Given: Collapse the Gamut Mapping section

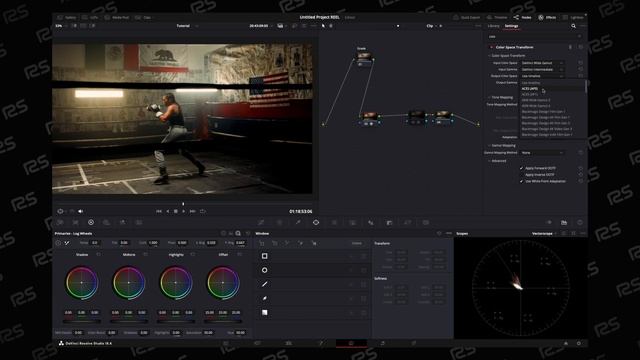Looking at the screenshot, I should point(489,146).
